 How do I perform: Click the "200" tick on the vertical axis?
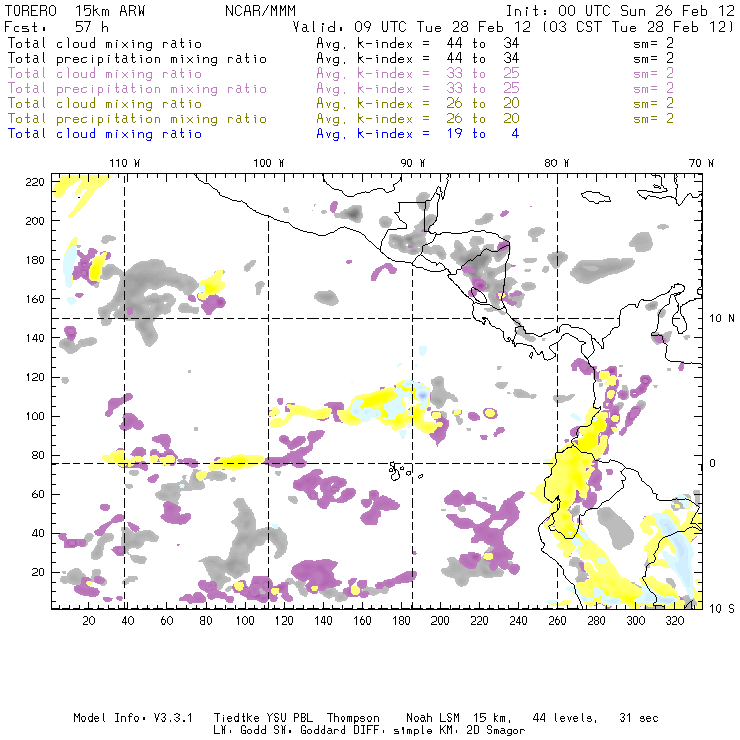pos(35,221)
